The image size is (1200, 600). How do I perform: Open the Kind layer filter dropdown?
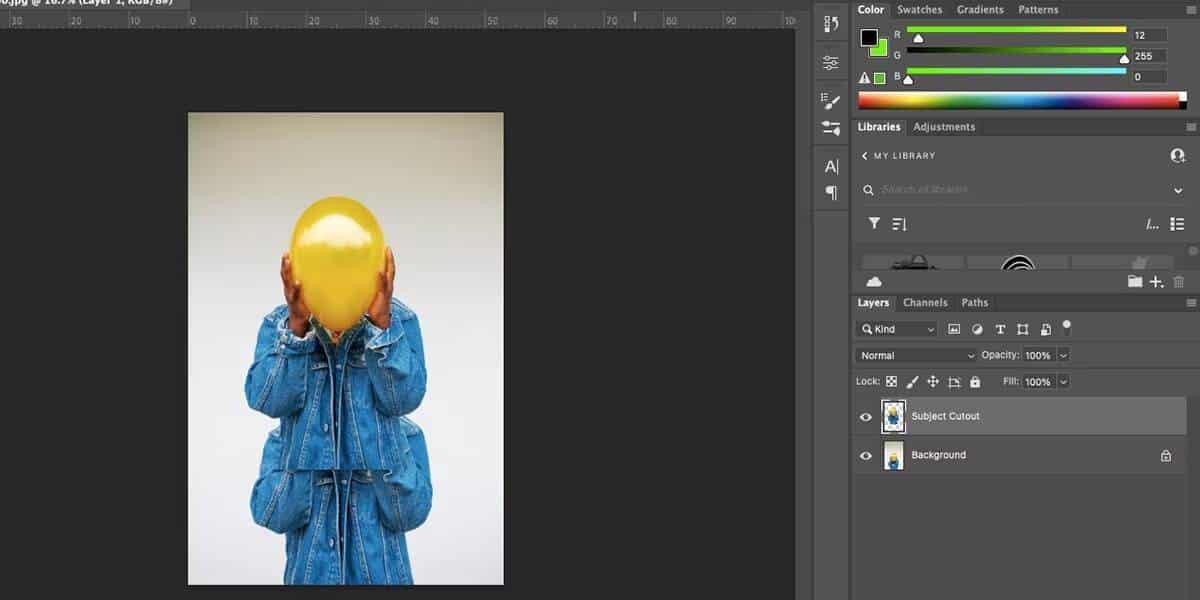pos(895,328)
